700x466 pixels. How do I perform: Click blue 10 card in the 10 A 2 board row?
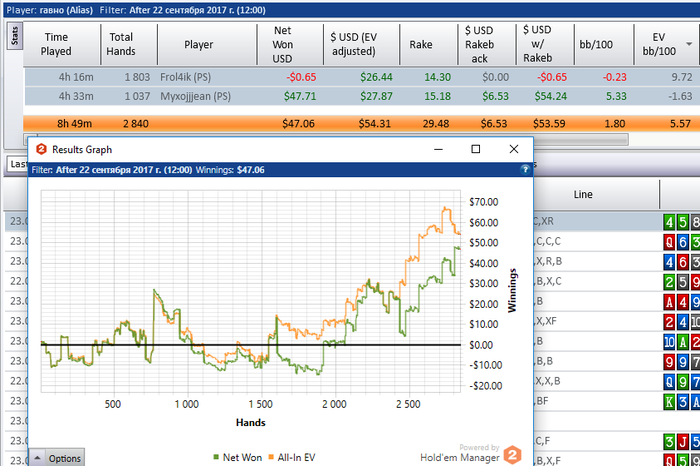pyautogui.click(x=669, y=342)
